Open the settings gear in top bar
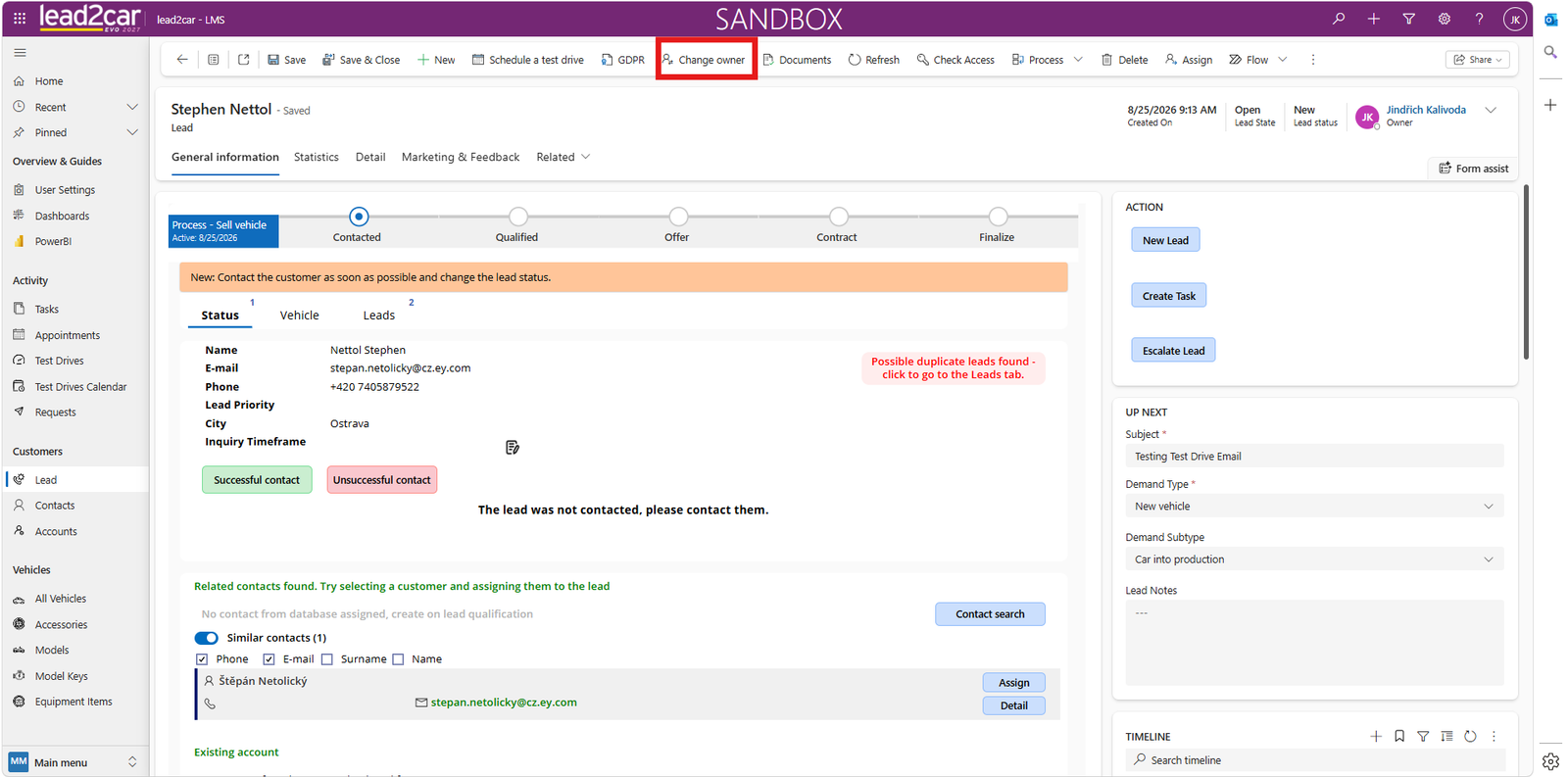Screen dimensions: 1568x777 tap(1444, 19)
